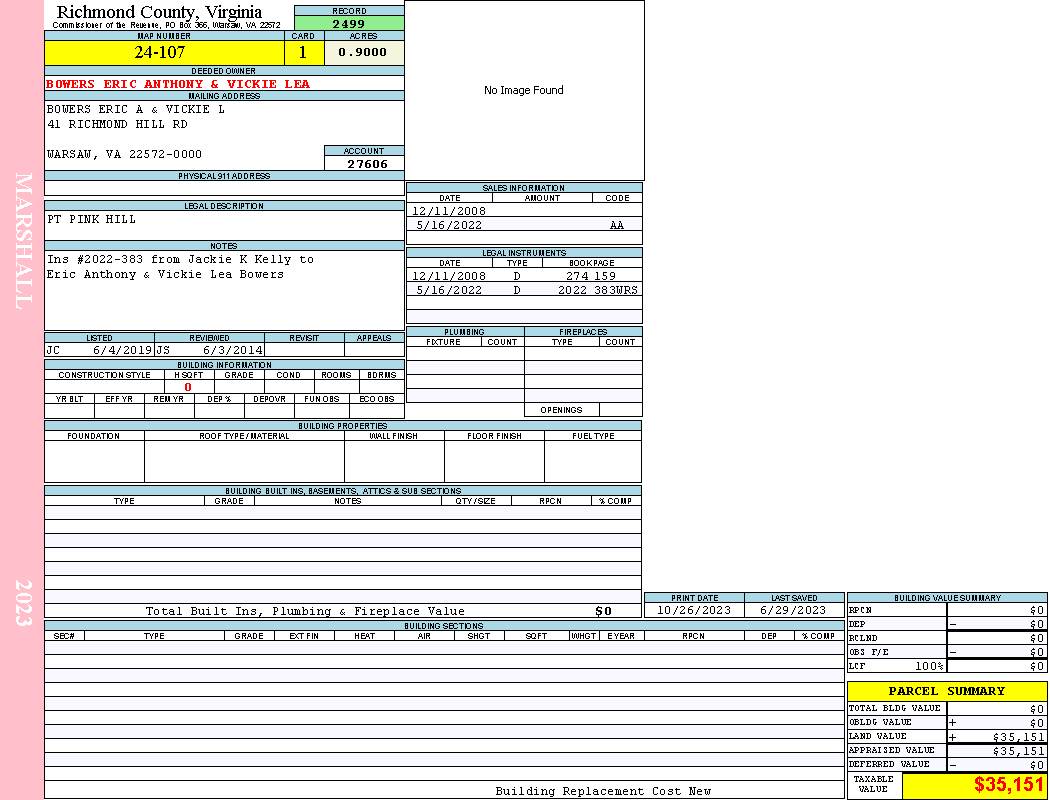Click the last saved date 6/29/2023
The image size is (1050, 800).
793,610
